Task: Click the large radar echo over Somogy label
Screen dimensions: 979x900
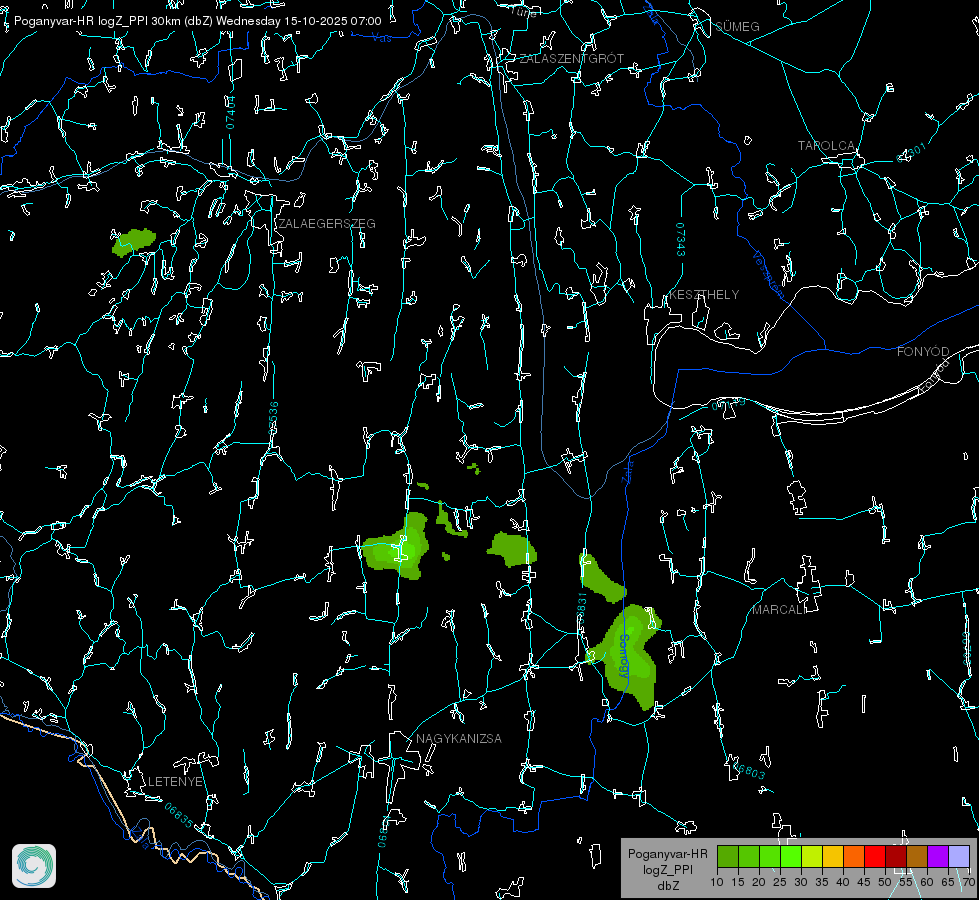Action: coord(628,656)
